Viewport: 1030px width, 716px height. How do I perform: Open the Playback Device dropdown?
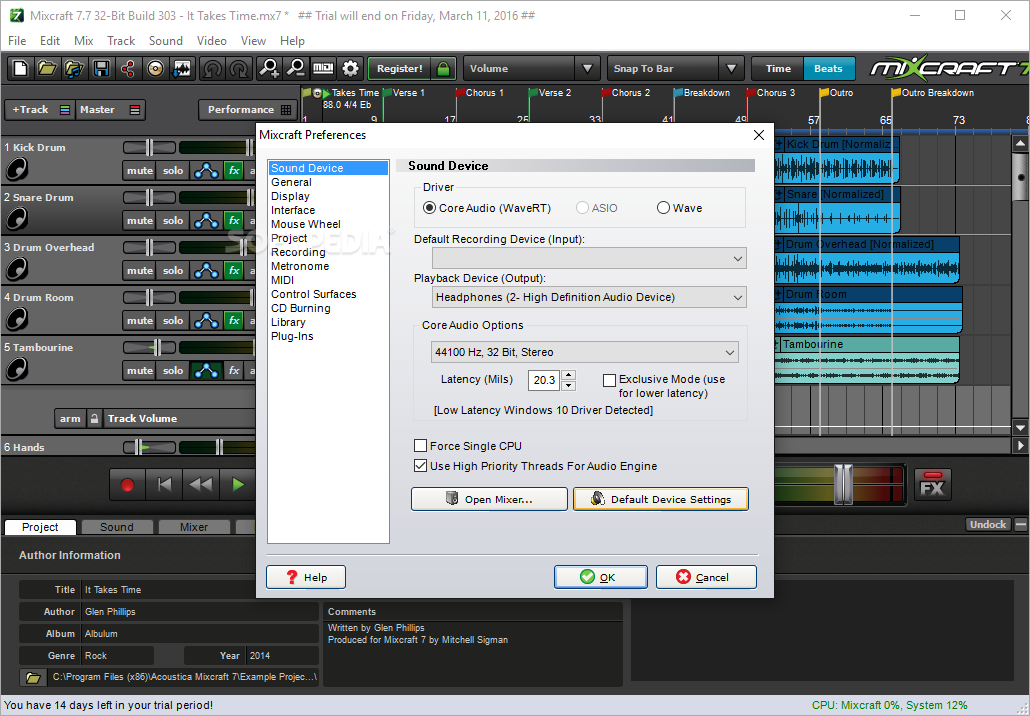click(x=589, y=298)
